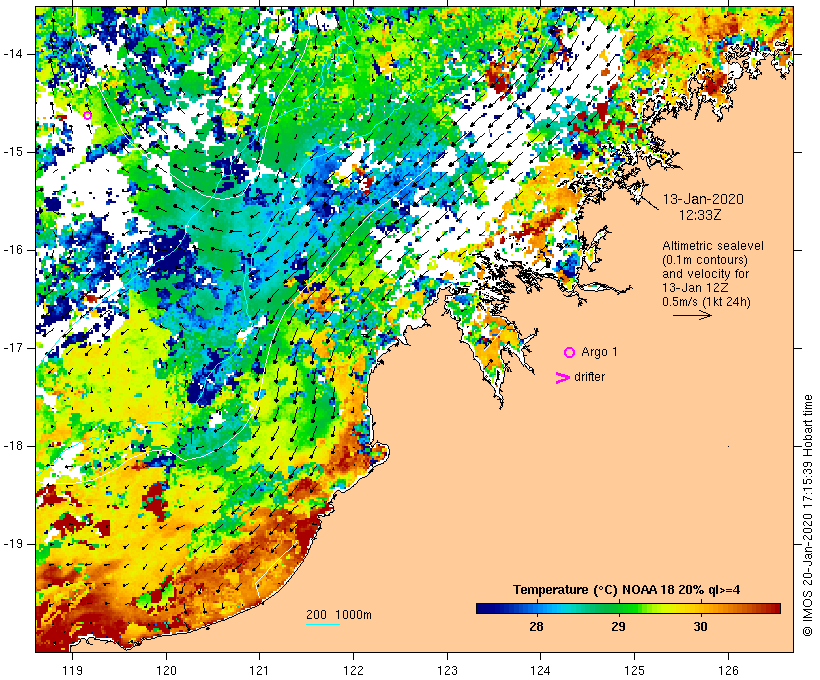Viewport: 820px width, 680px height.
Task: Click the 'Altimetric sealevel' caption line
Action: click(x=713, y=246)
